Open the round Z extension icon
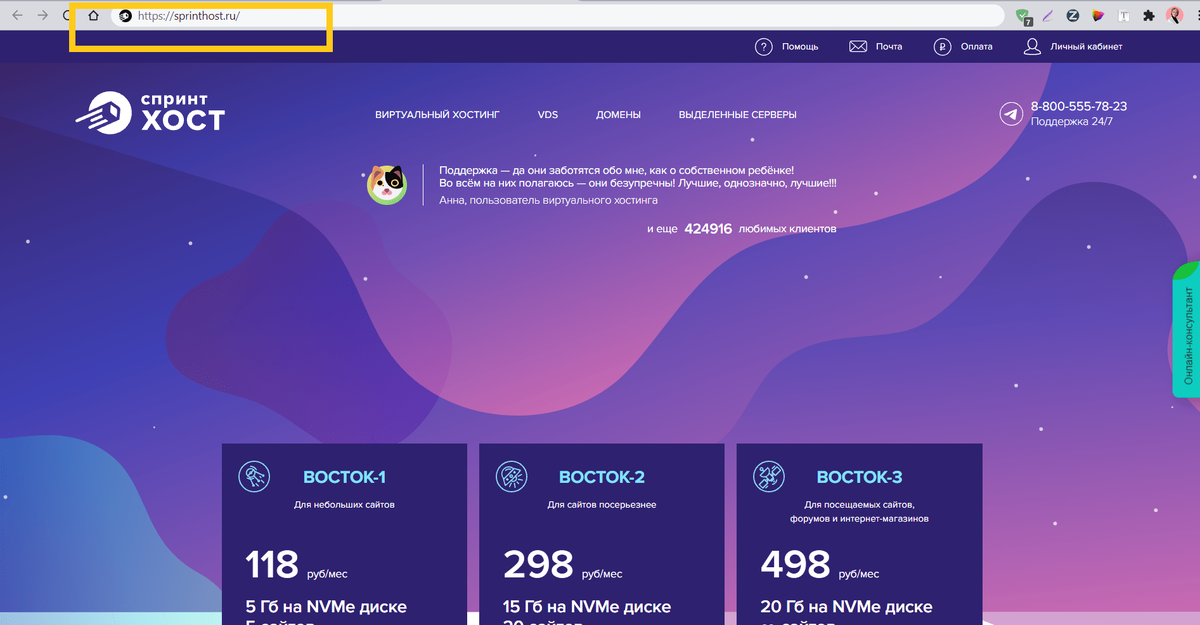Image resolution: width=1200 pixels, height=625 pixels. (x=1073, y=16)
